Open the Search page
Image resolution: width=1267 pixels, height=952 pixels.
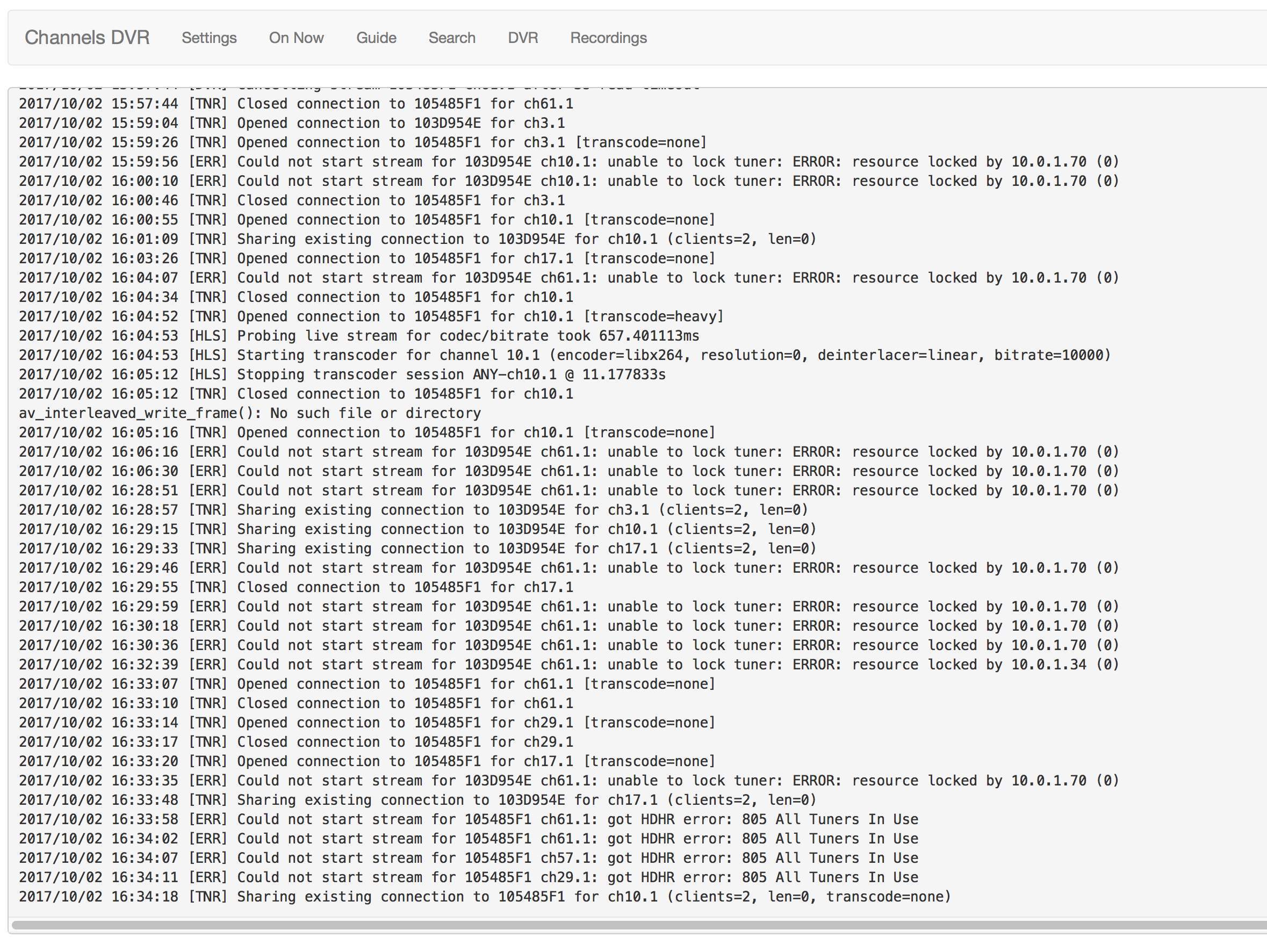point(451,38)
